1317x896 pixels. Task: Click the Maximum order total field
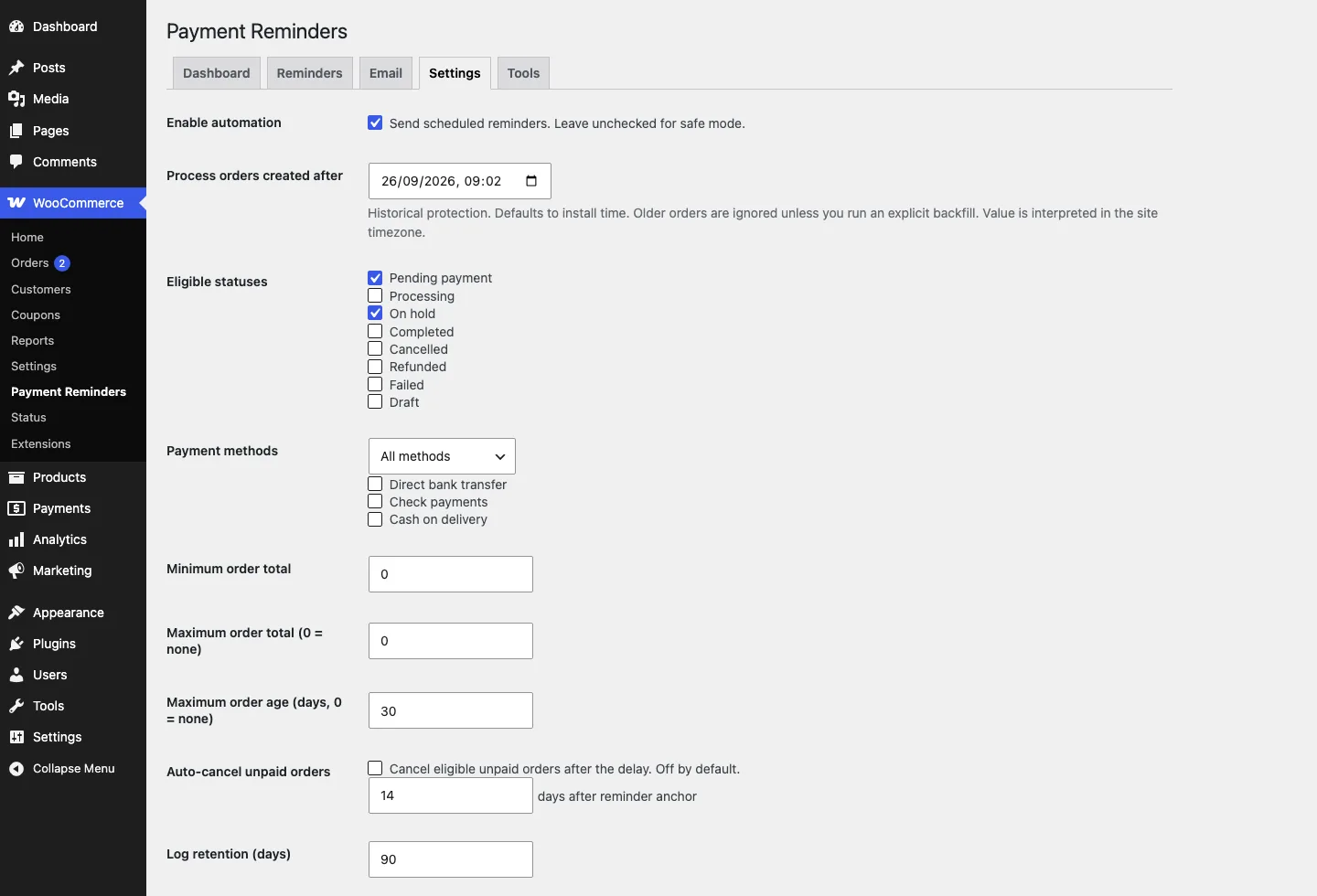click(x=451, y=641)
